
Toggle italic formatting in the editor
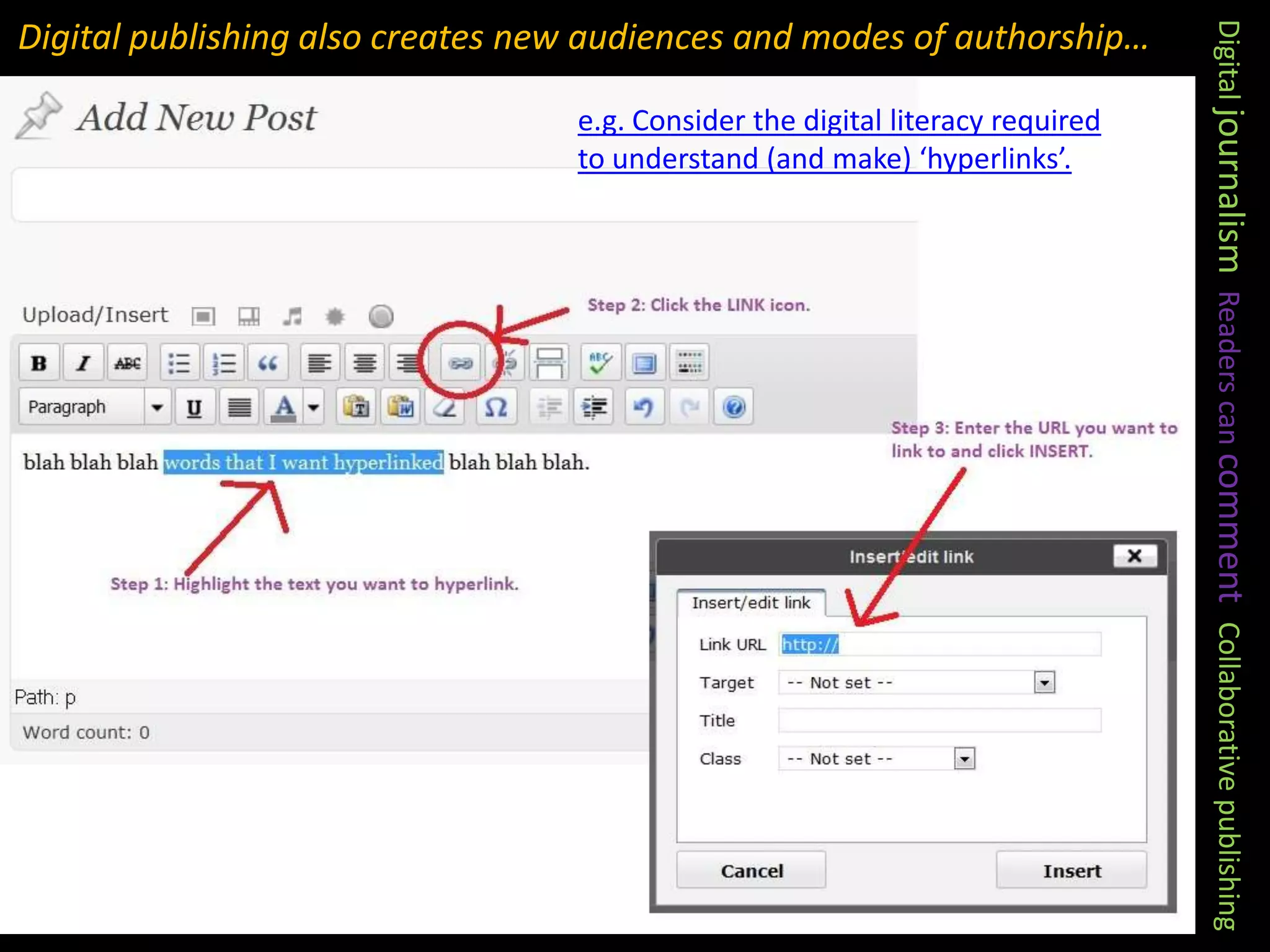tap(83, 363)
